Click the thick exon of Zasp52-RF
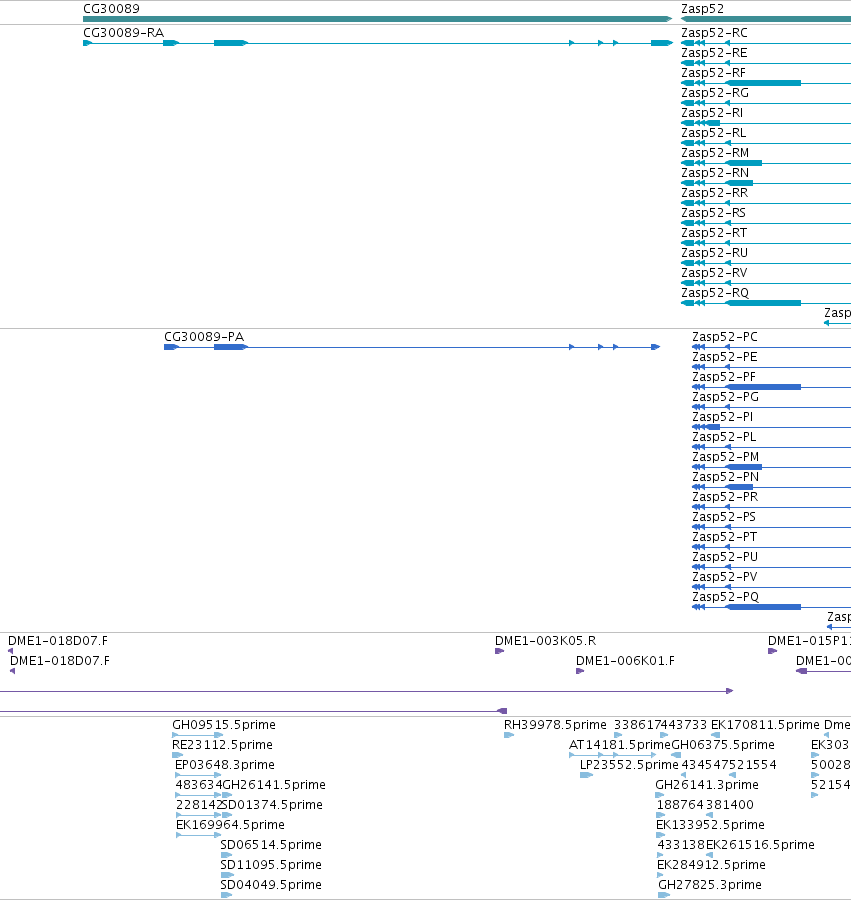The width and height of the screenshot is (851, 900). point(763,83)
